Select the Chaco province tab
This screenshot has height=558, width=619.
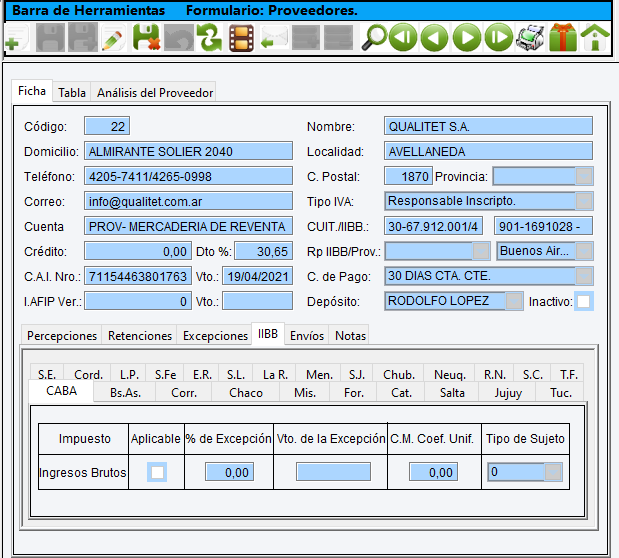pos(246,393)
